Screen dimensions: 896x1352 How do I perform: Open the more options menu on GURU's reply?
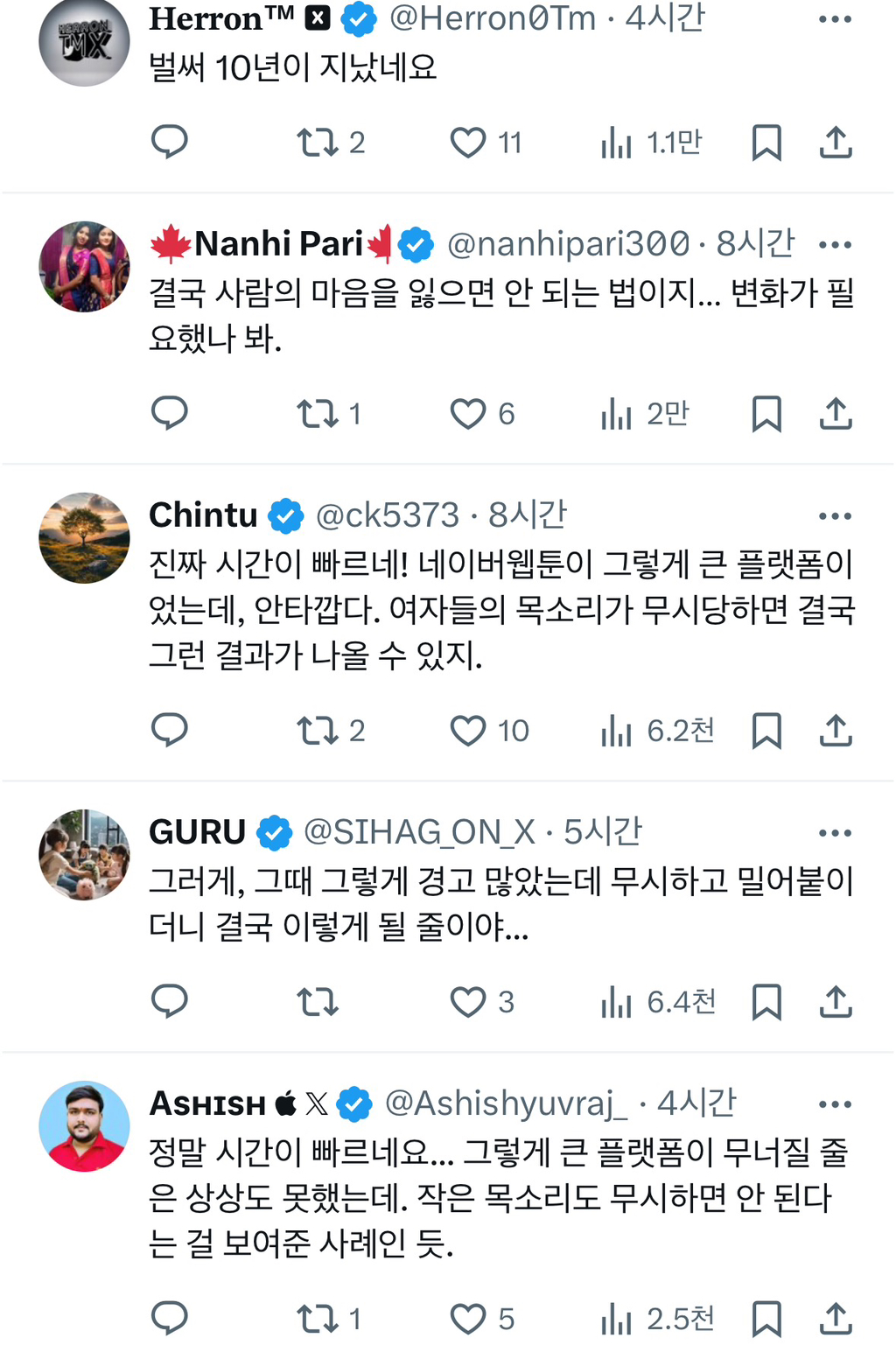tap(837, 830)
